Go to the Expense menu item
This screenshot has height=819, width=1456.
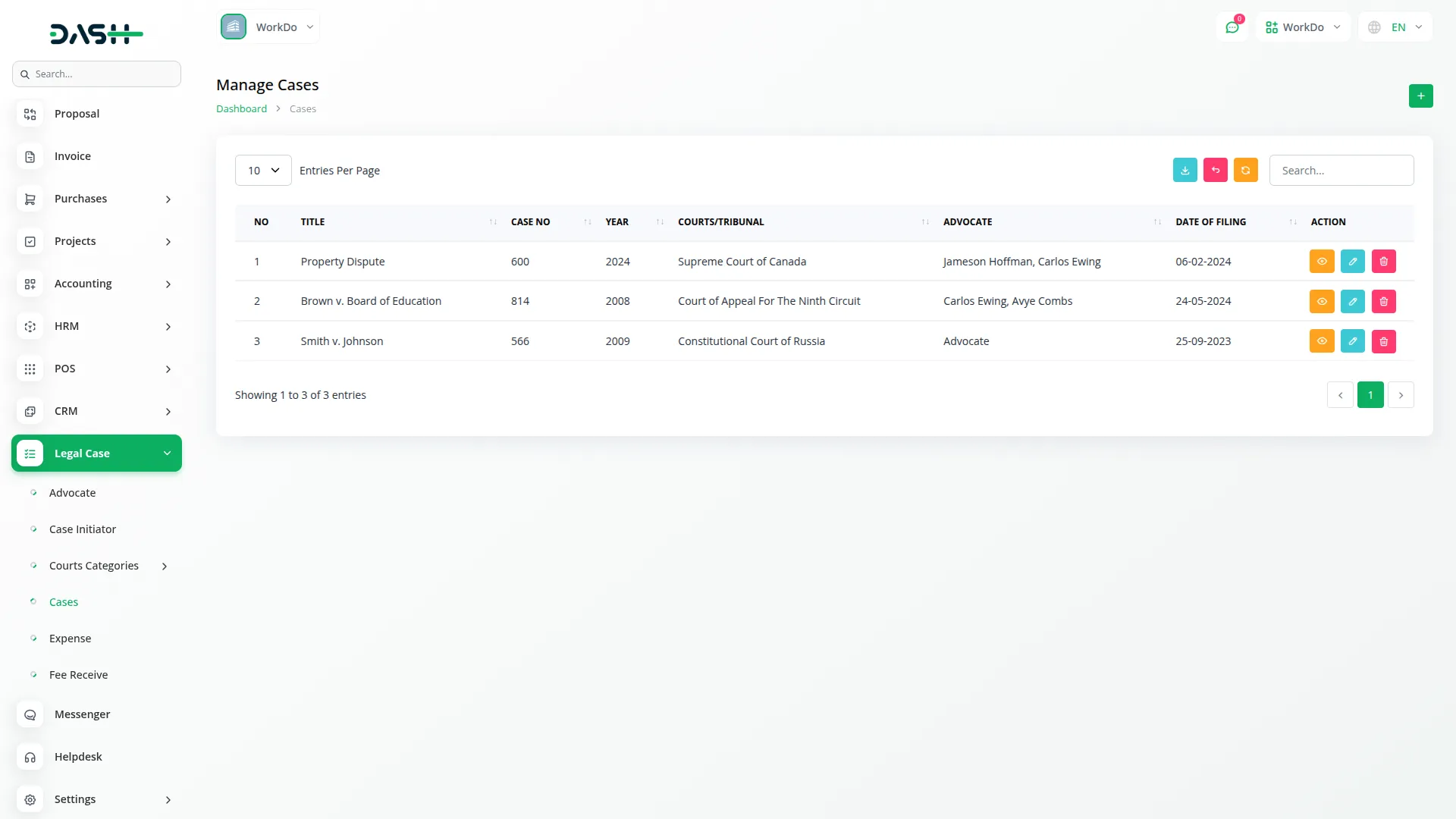tap(70, 638)
